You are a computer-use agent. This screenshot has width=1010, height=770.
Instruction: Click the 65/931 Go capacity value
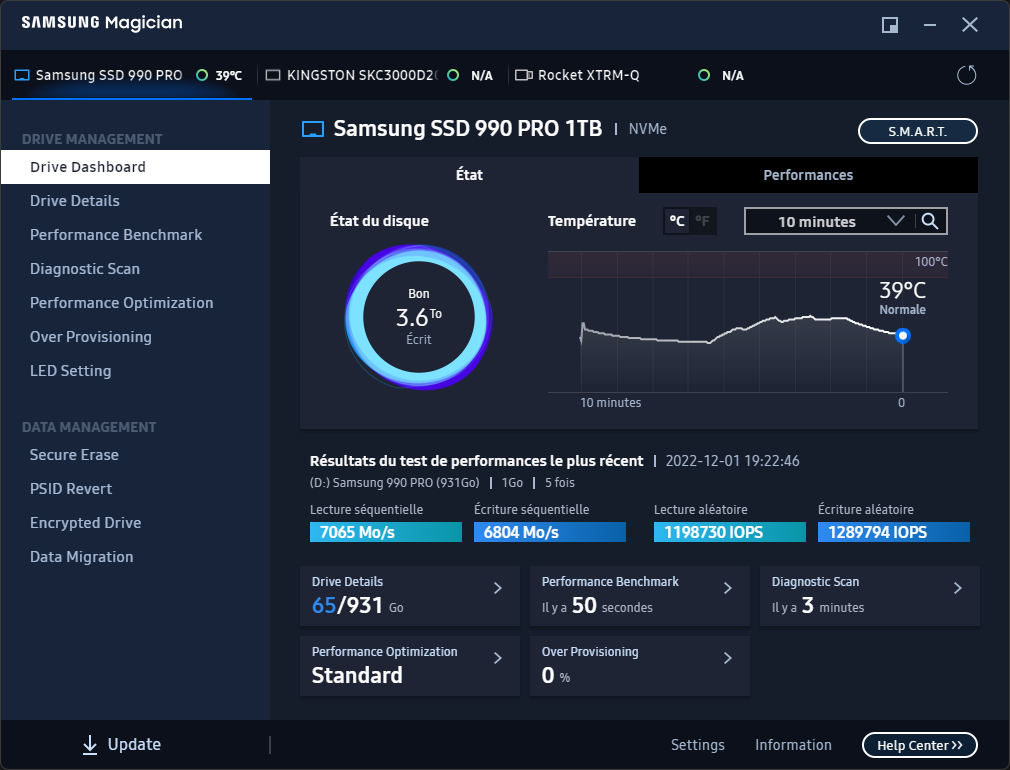(357, 606)
